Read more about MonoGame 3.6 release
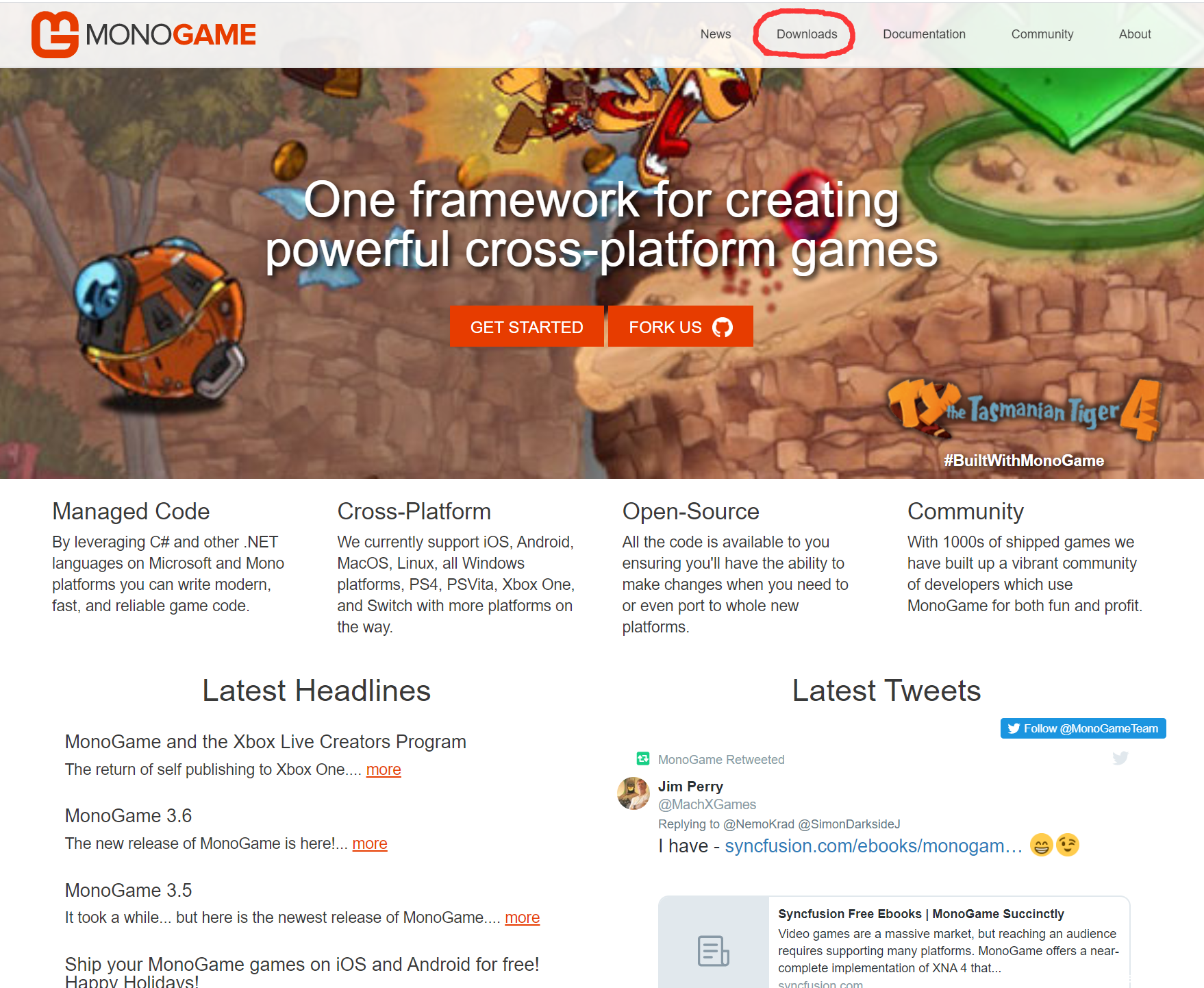Viewport: 1204px width, 988px height. pyautogui.click(x=370, y=843)
